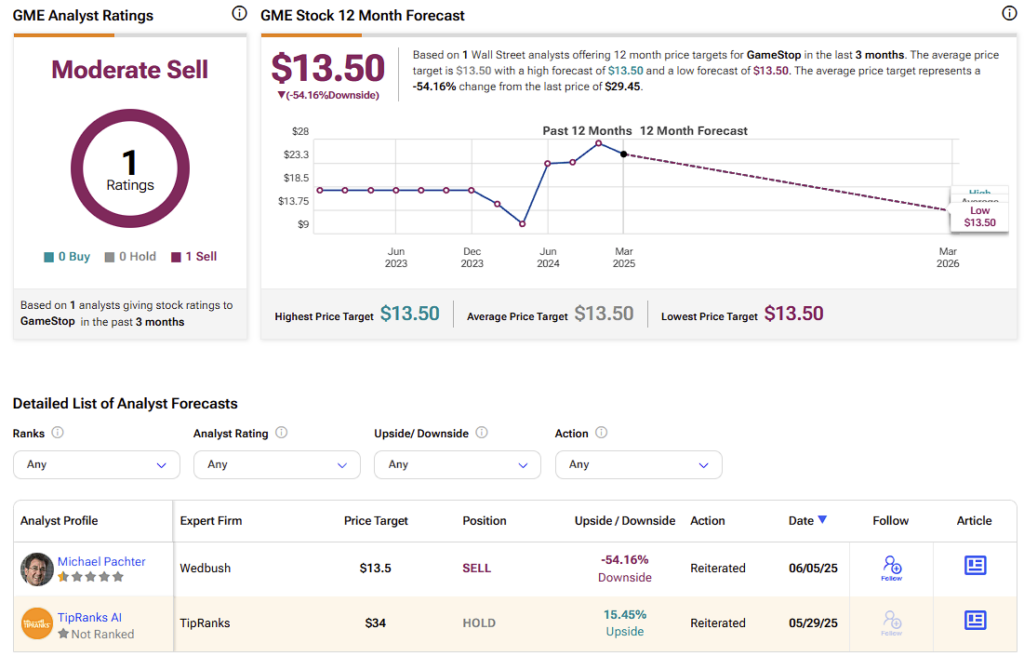
Task: Follow analyst Michael Pachter
Action: 891,567
